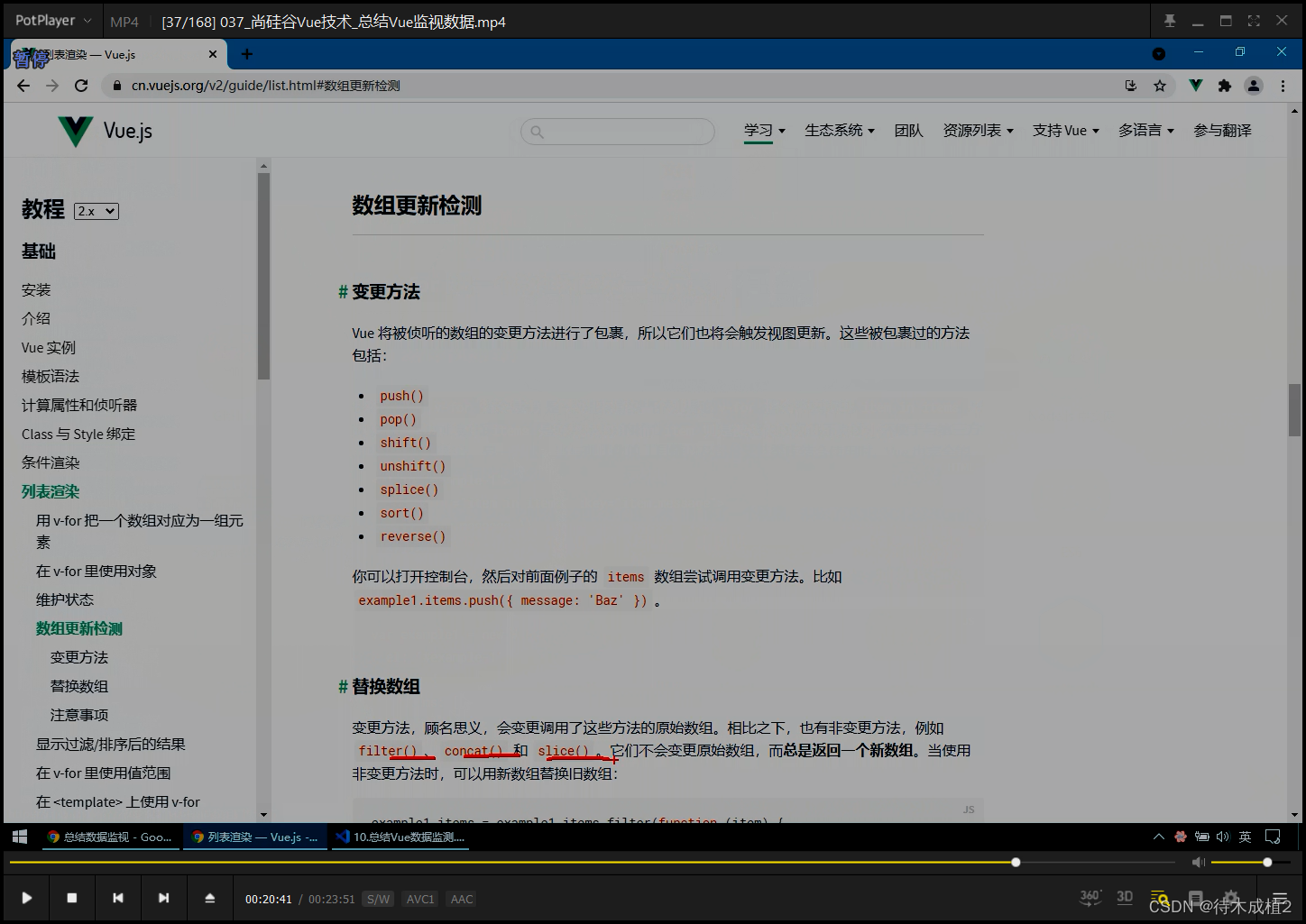Expand the 生态系统 navigation menu
1306x924 pixels.
(x=840, y=131)
